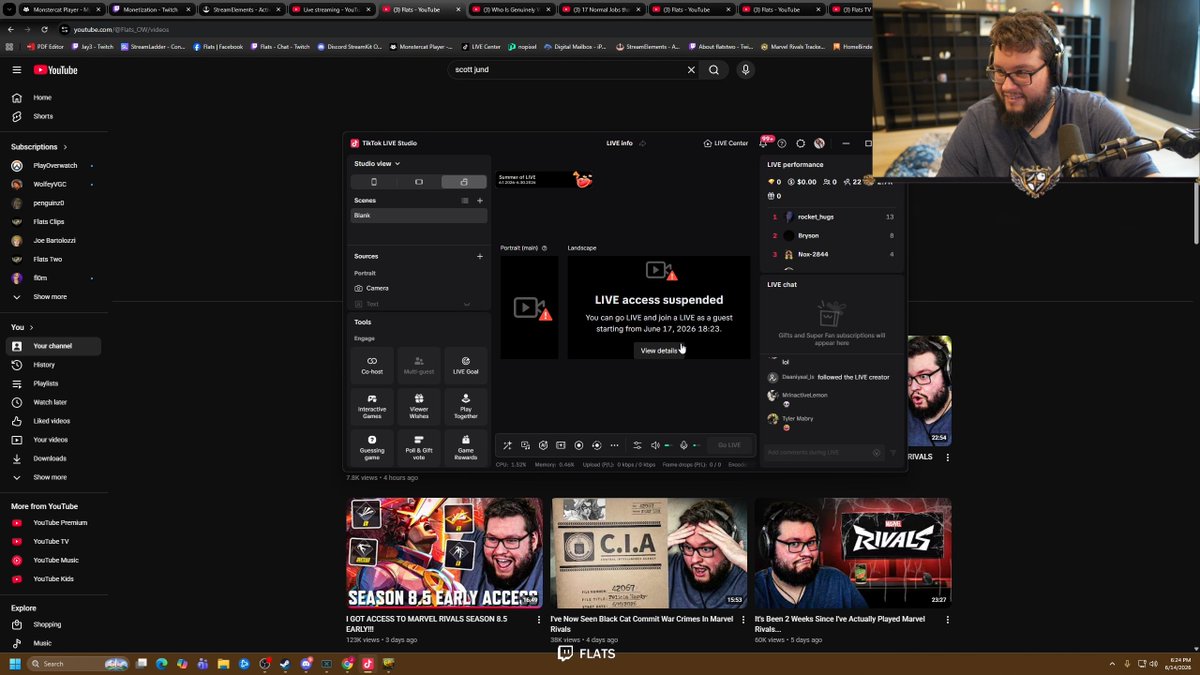
Task: Open the Play Together tool
Action: click(x=466, y=405)
